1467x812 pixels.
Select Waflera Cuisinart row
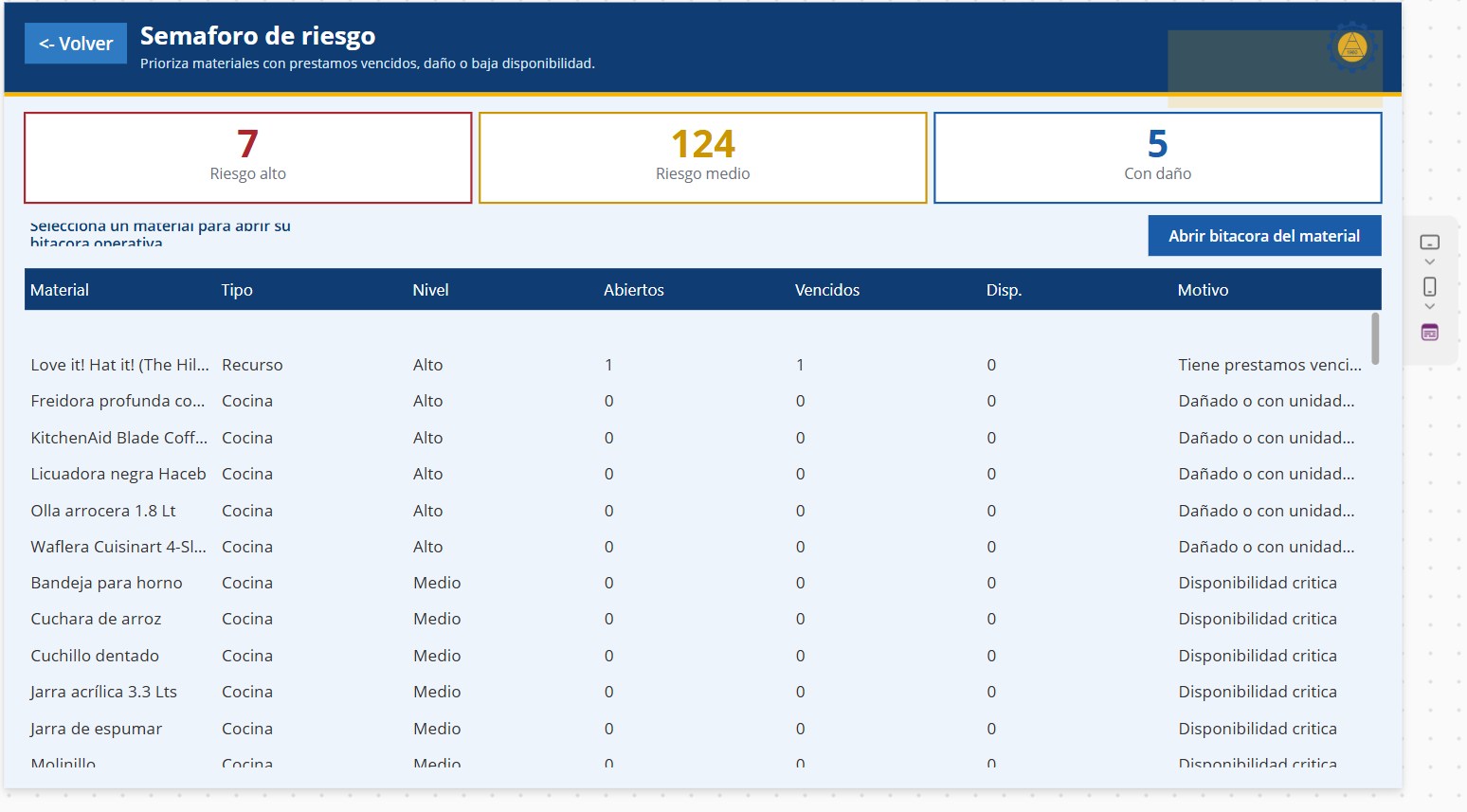(697, 547)
